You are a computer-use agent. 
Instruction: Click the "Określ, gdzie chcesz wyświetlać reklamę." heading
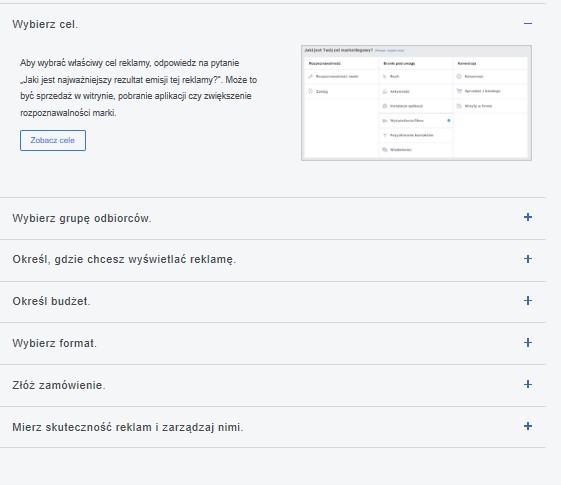(124, 259)
